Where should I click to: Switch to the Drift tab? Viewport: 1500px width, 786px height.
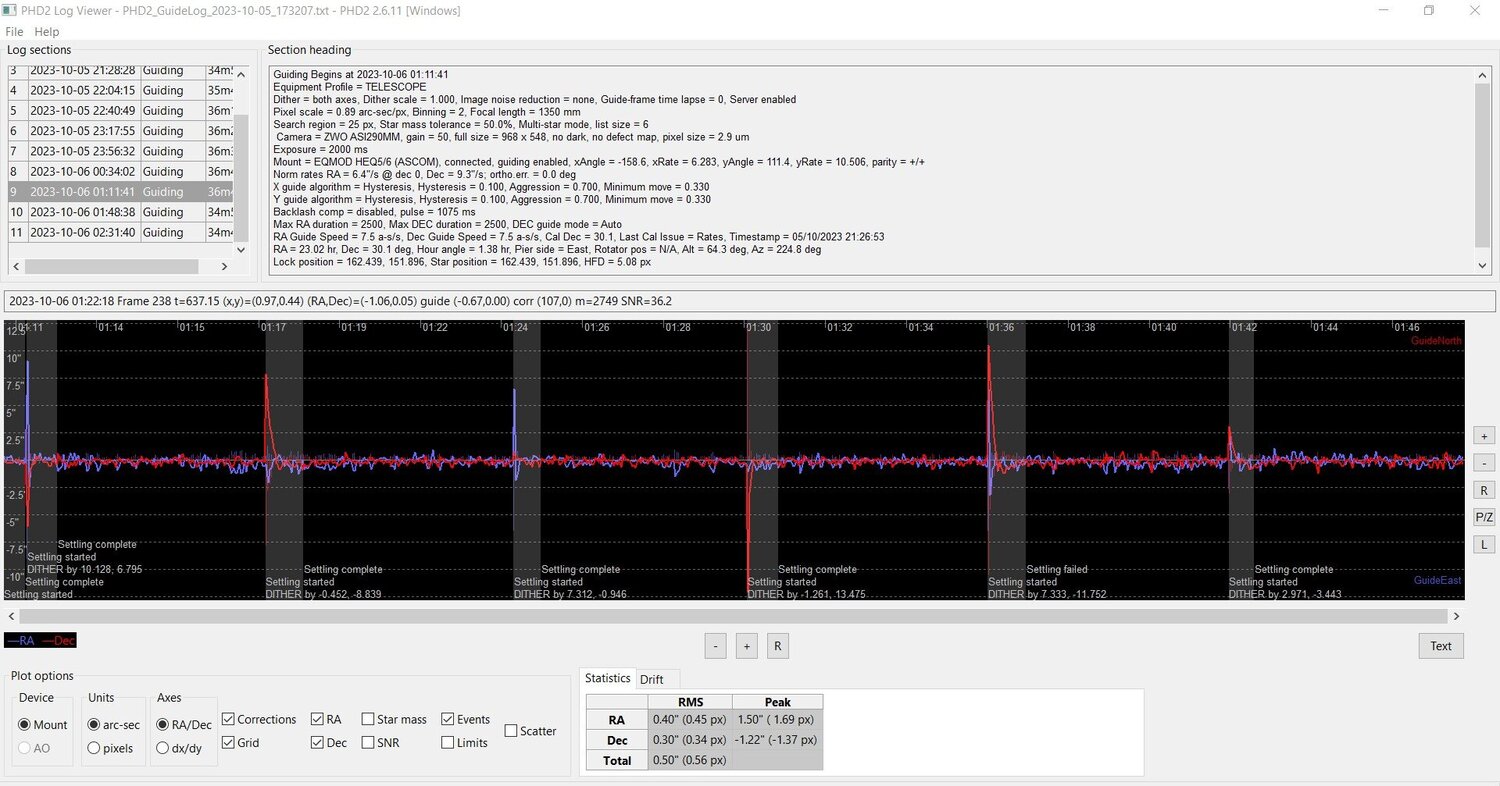[652, 679]
